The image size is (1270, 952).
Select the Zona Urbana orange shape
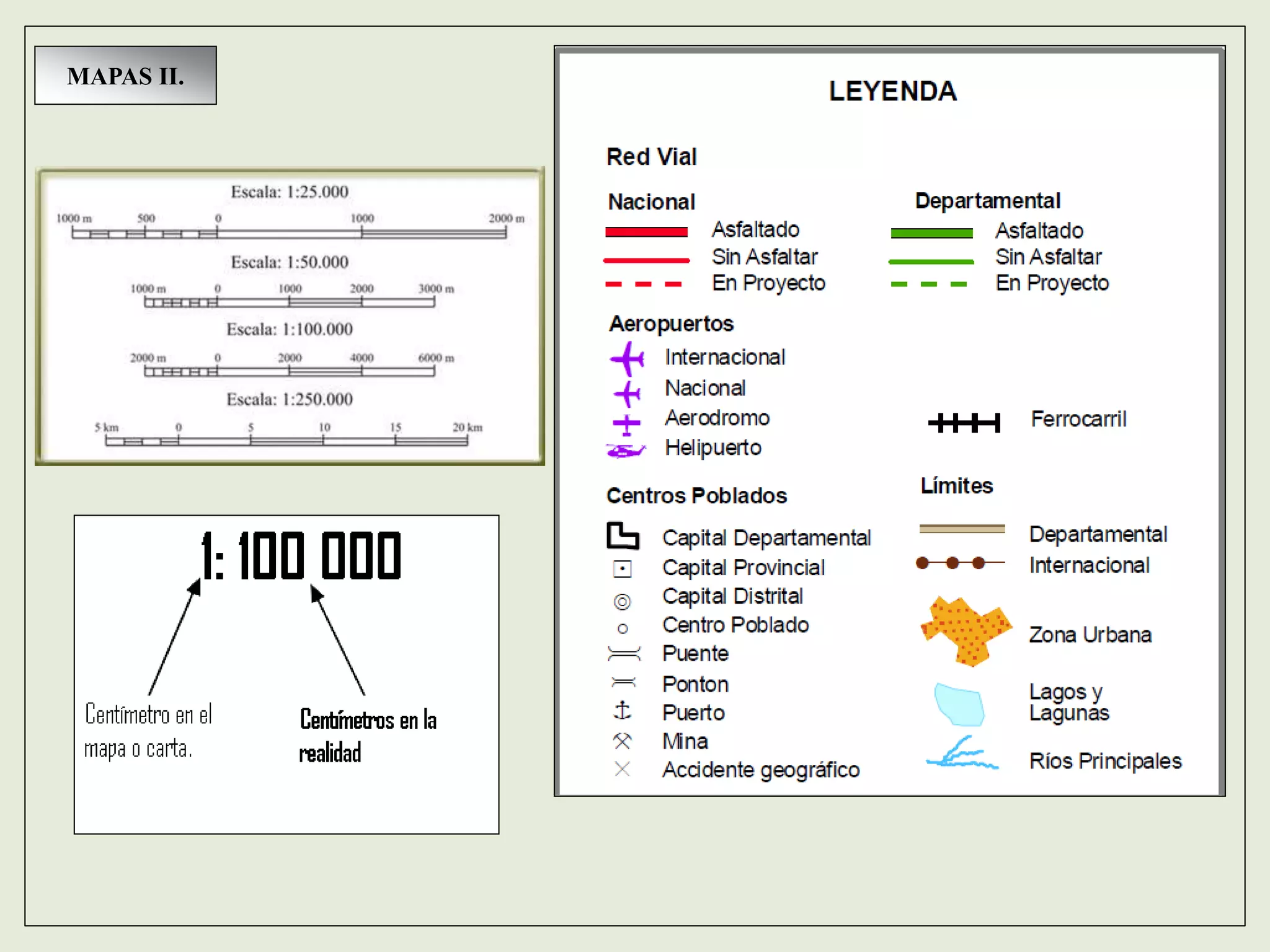point(966,631)
